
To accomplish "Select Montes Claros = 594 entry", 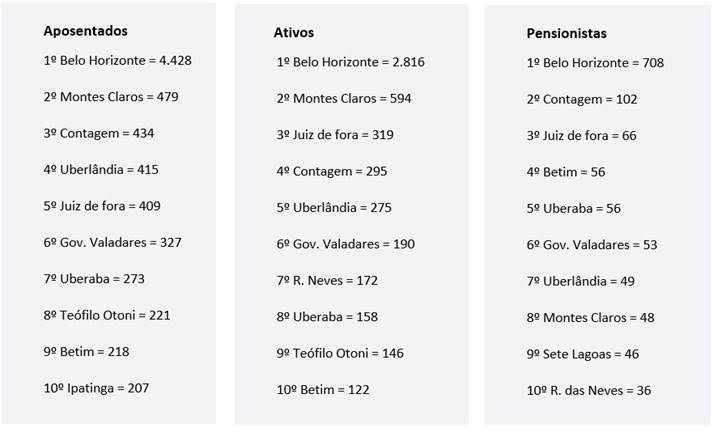I will [344, 98].
